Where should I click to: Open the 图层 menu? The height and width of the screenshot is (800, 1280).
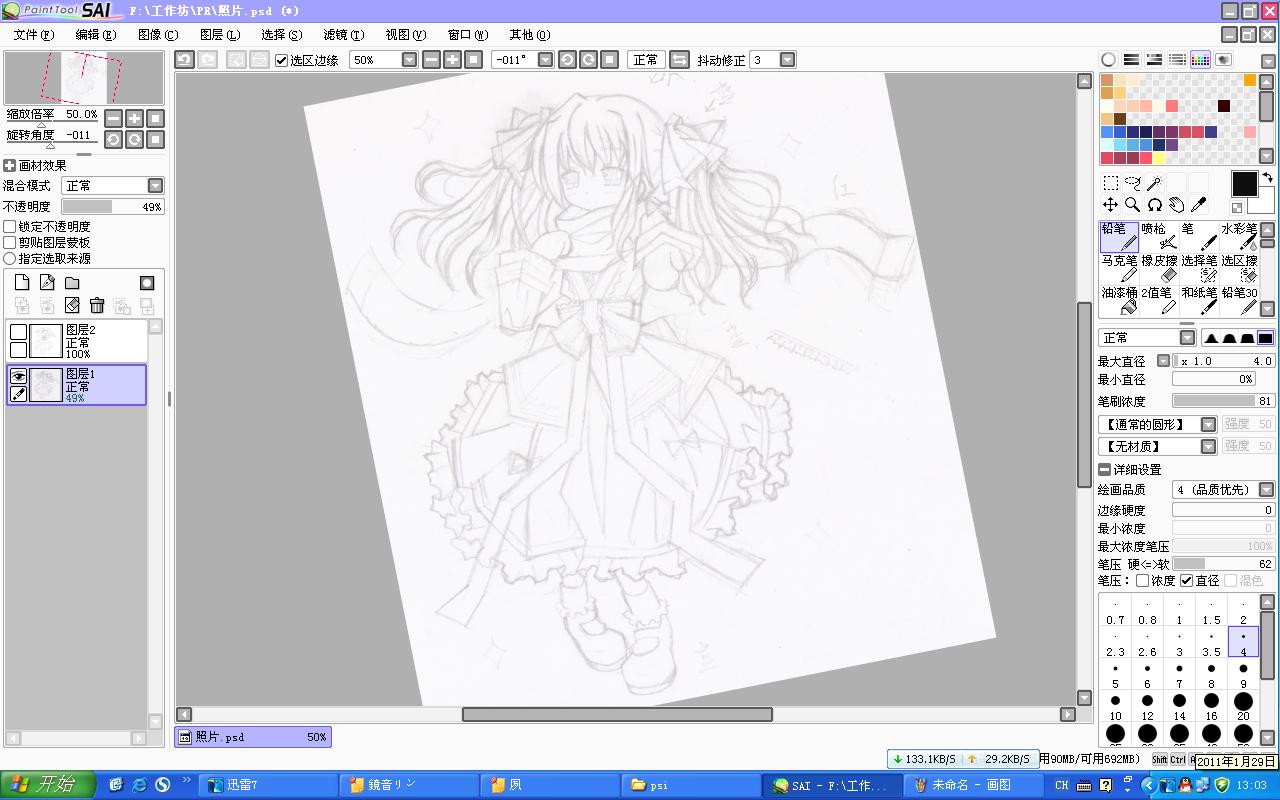219,34
